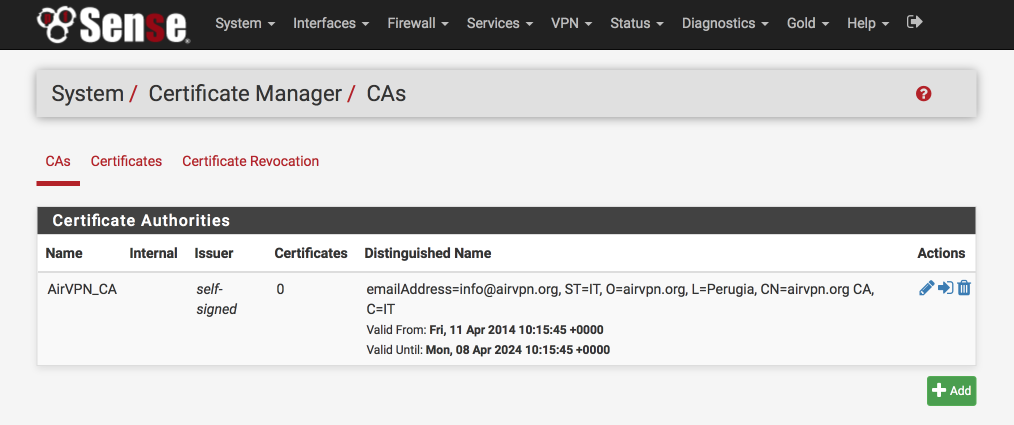Image resolution: width=1014 pixels, height=425 pixels.
Task: Edit the AirVPN_CA certificate authority
Action: pyautogui.click(x=926, y=288)
